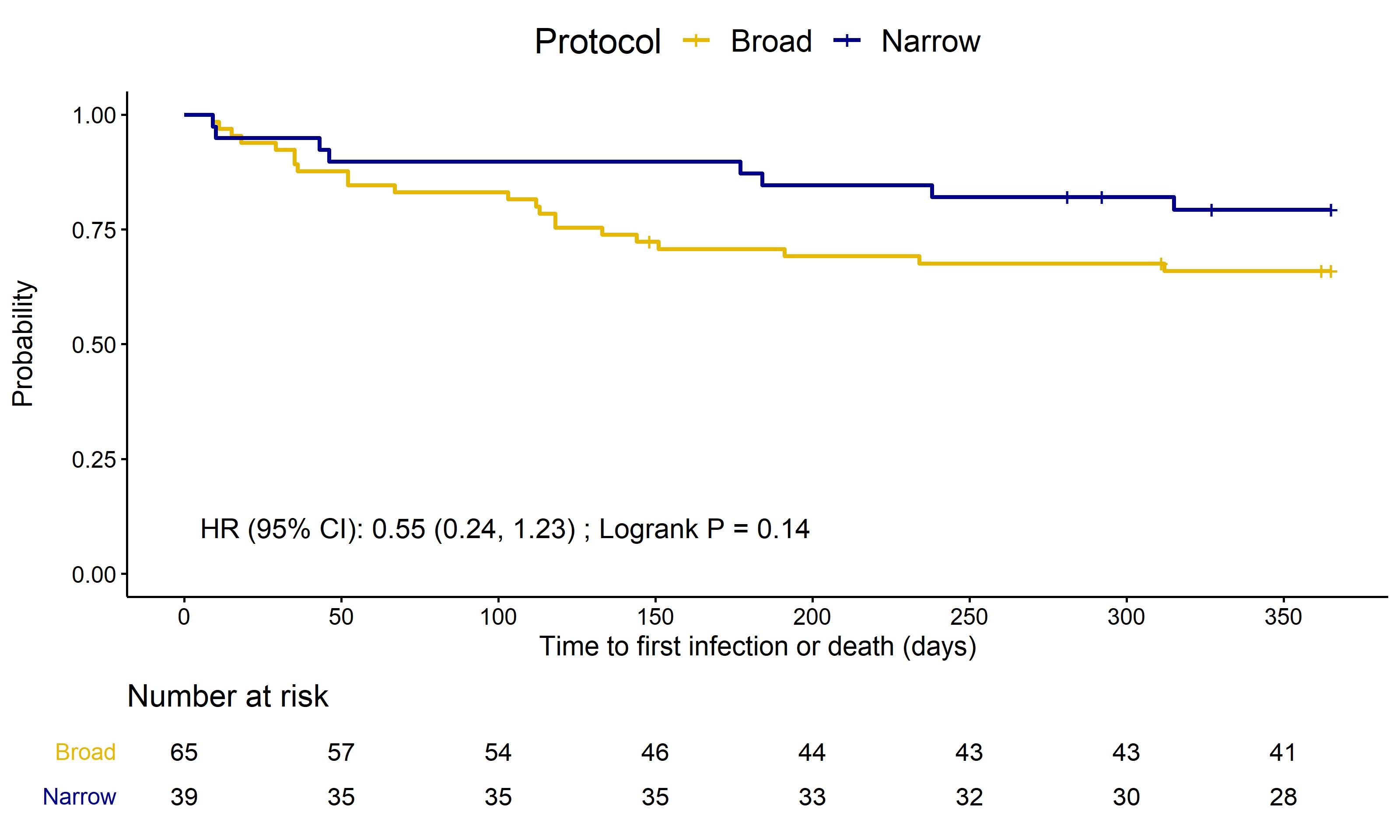Select the blue Narrow row label in risk table
The image size is (1400, 840).
click(79, 797)
